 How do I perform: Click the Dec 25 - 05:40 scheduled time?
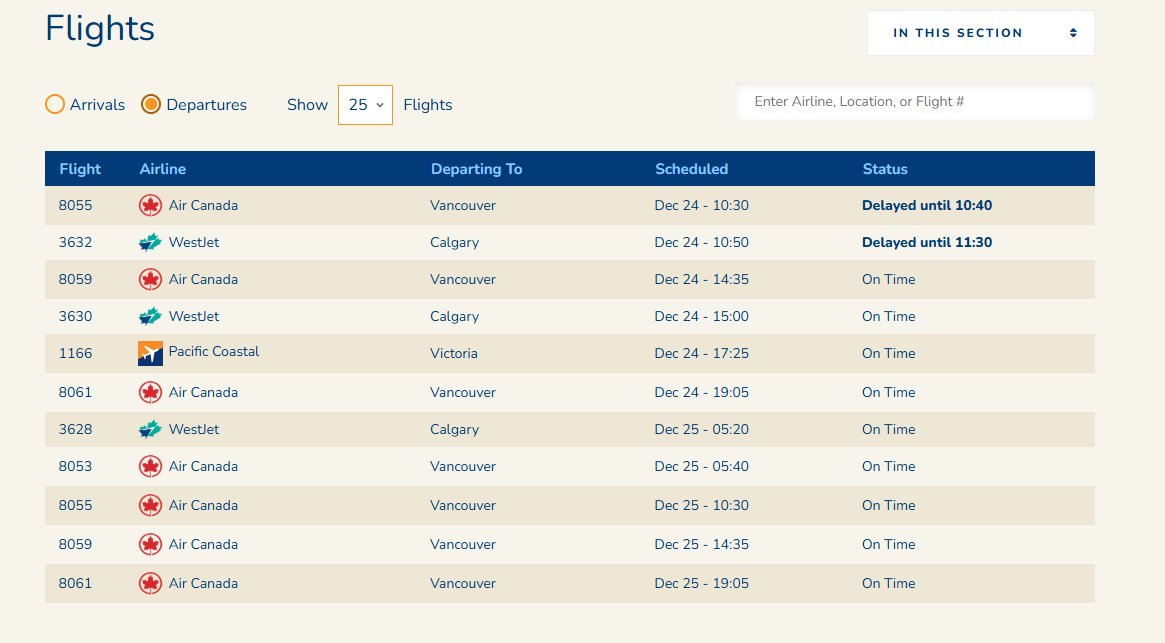pyautogui.click(x=701, y=467)
